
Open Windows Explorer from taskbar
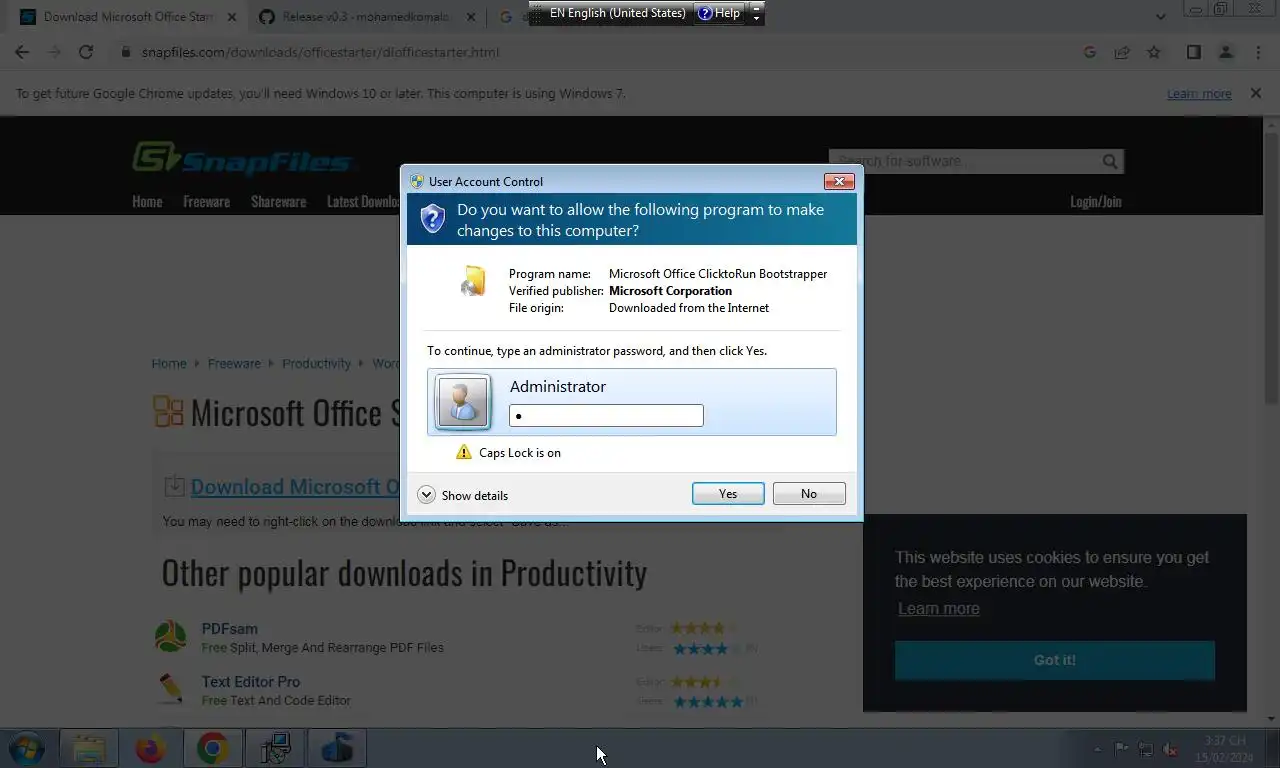[89, 748]
